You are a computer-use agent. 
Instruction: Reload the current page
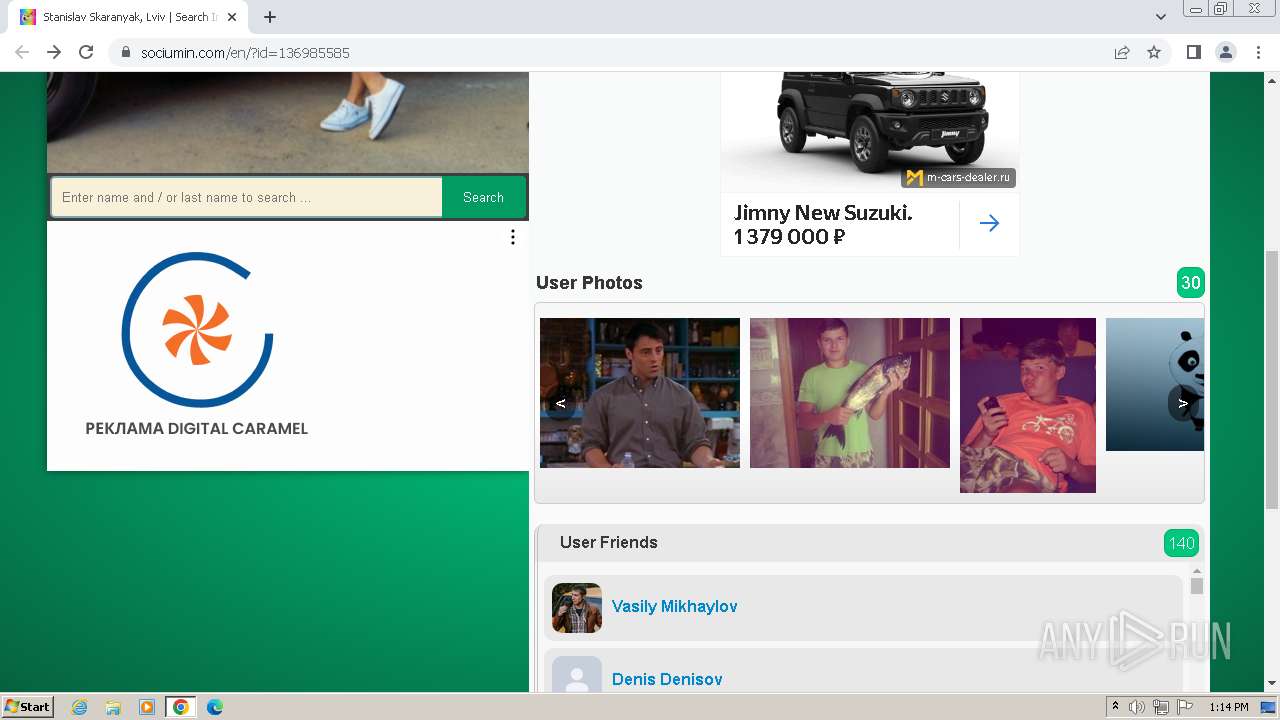click(x=86, y=52)
